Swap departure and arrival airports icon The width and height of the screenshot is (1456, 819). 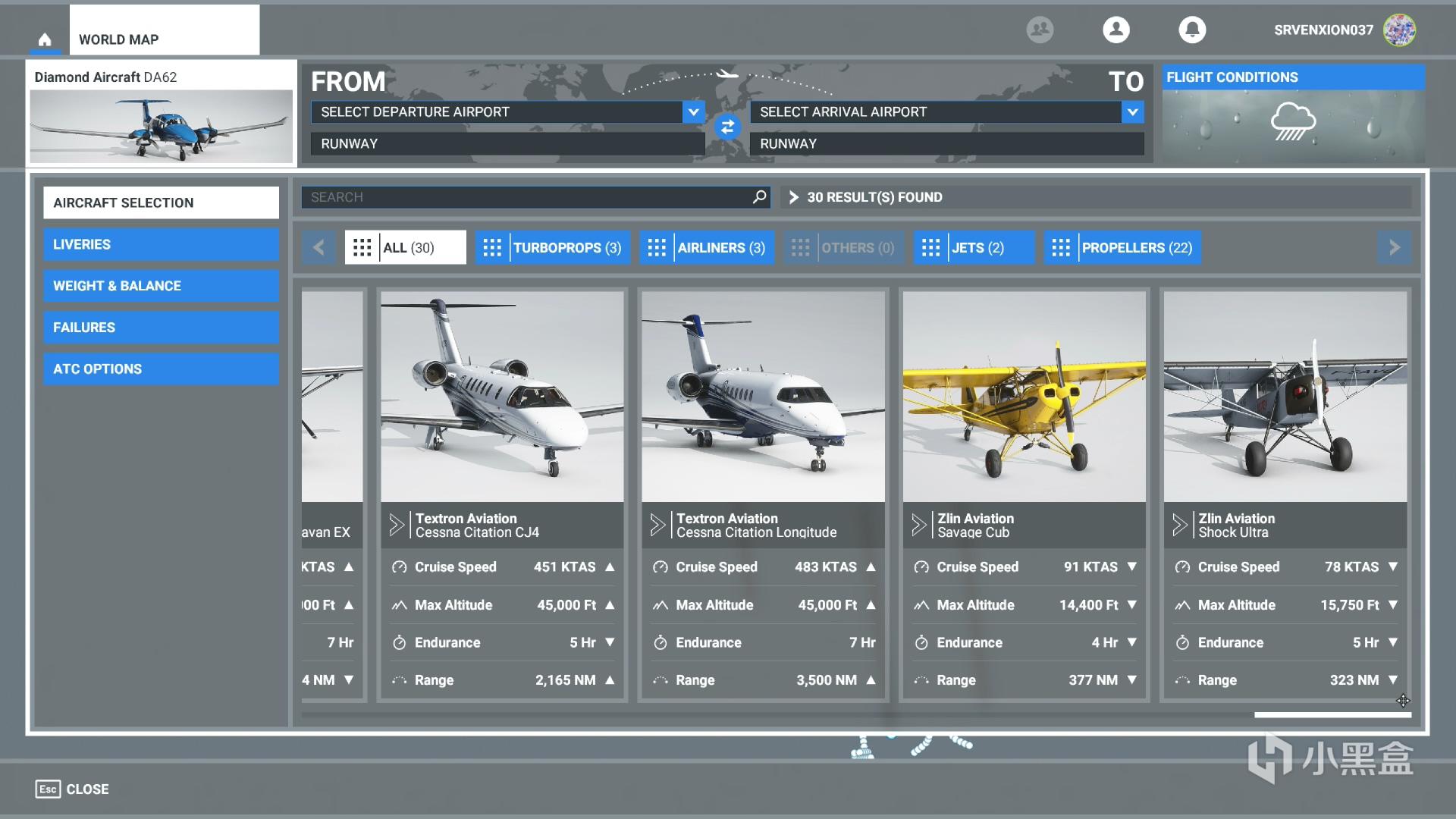click(x=727, y=127)
